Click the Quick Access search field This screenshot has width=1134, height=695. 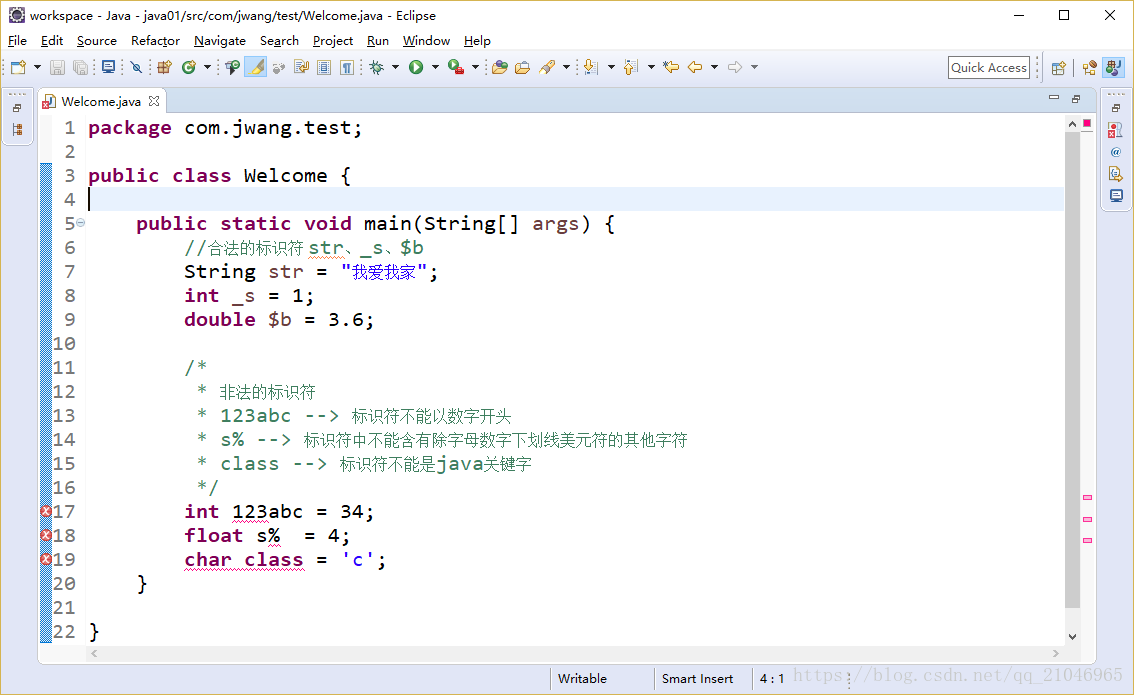[989, 67]
